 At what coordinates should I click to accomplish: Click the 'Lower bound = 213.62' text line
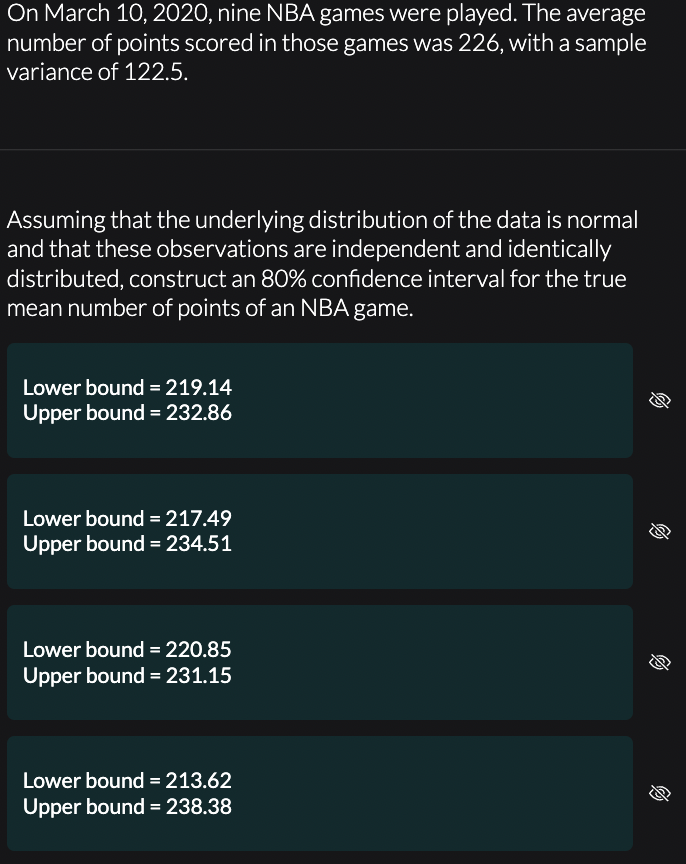click(127, 781)
